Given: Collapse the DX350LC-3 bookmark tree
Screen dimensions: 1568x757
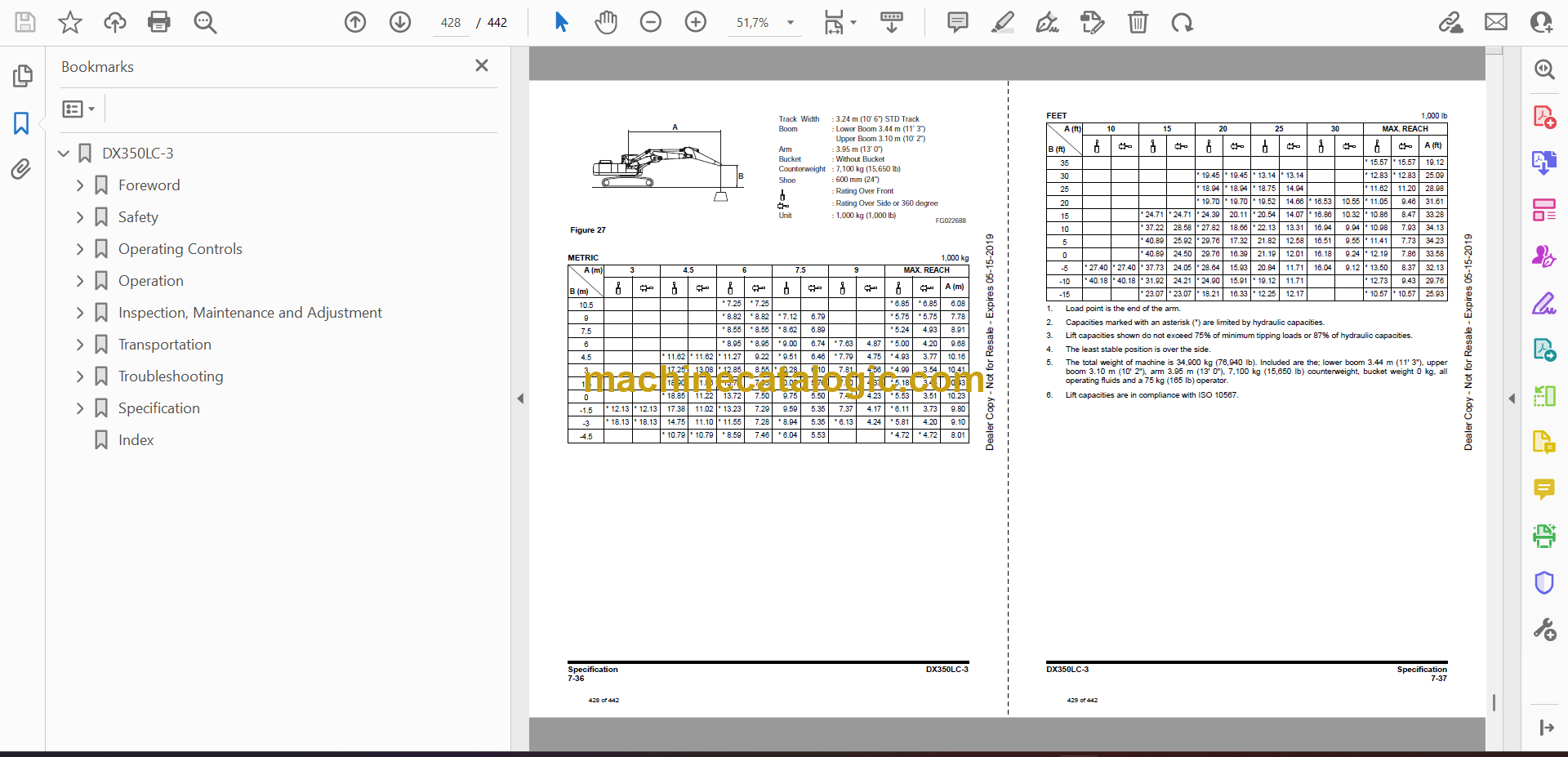Looking at the screenshot, I should pyautogui.click(x=64, y=154).
